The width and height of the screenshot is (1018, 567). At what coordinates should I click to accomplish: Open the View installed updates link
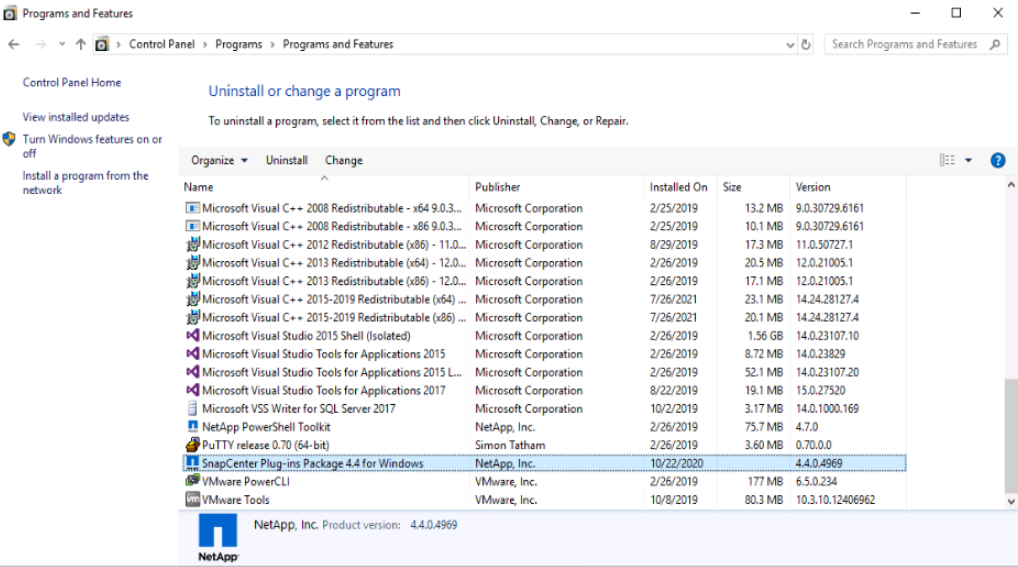tap(76, 118)
